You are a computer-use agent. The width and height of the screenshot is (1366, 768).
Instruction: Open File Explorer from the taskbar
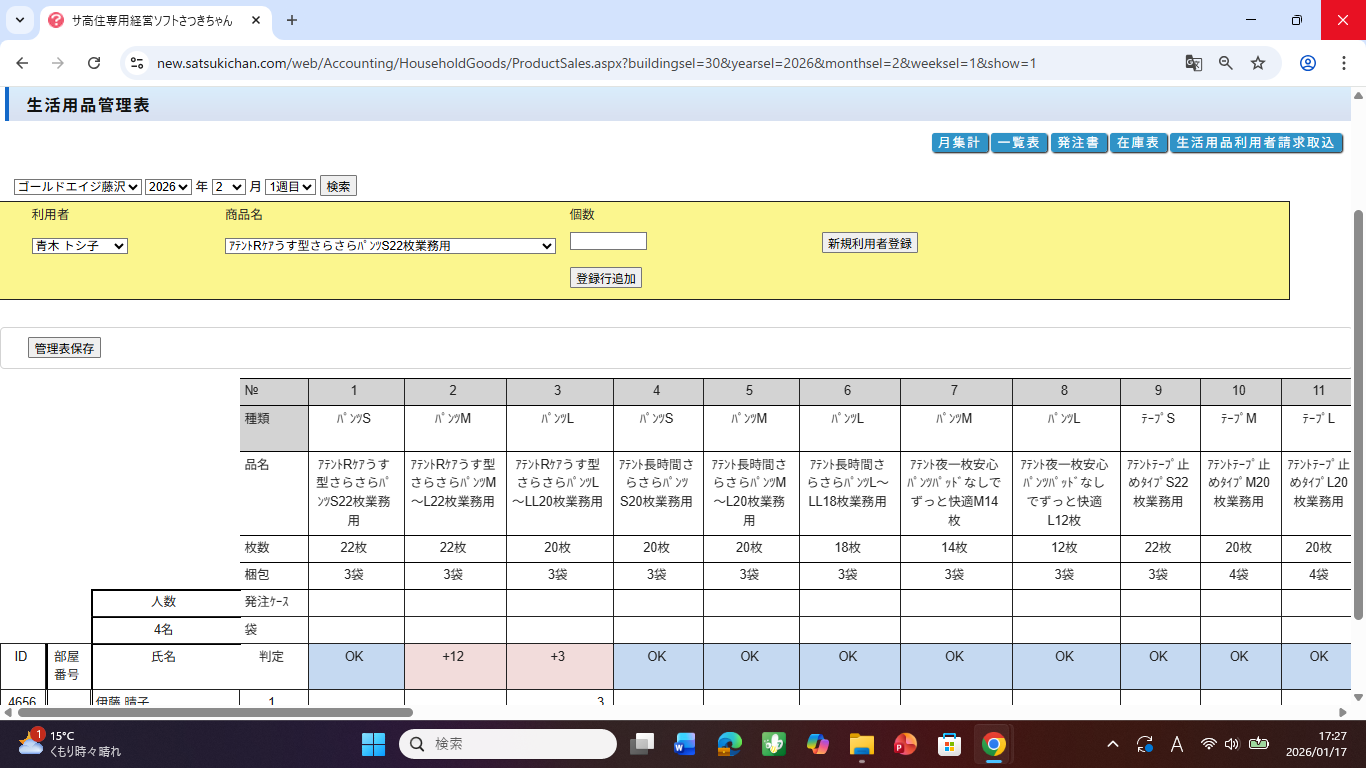(x=861, y=744)
